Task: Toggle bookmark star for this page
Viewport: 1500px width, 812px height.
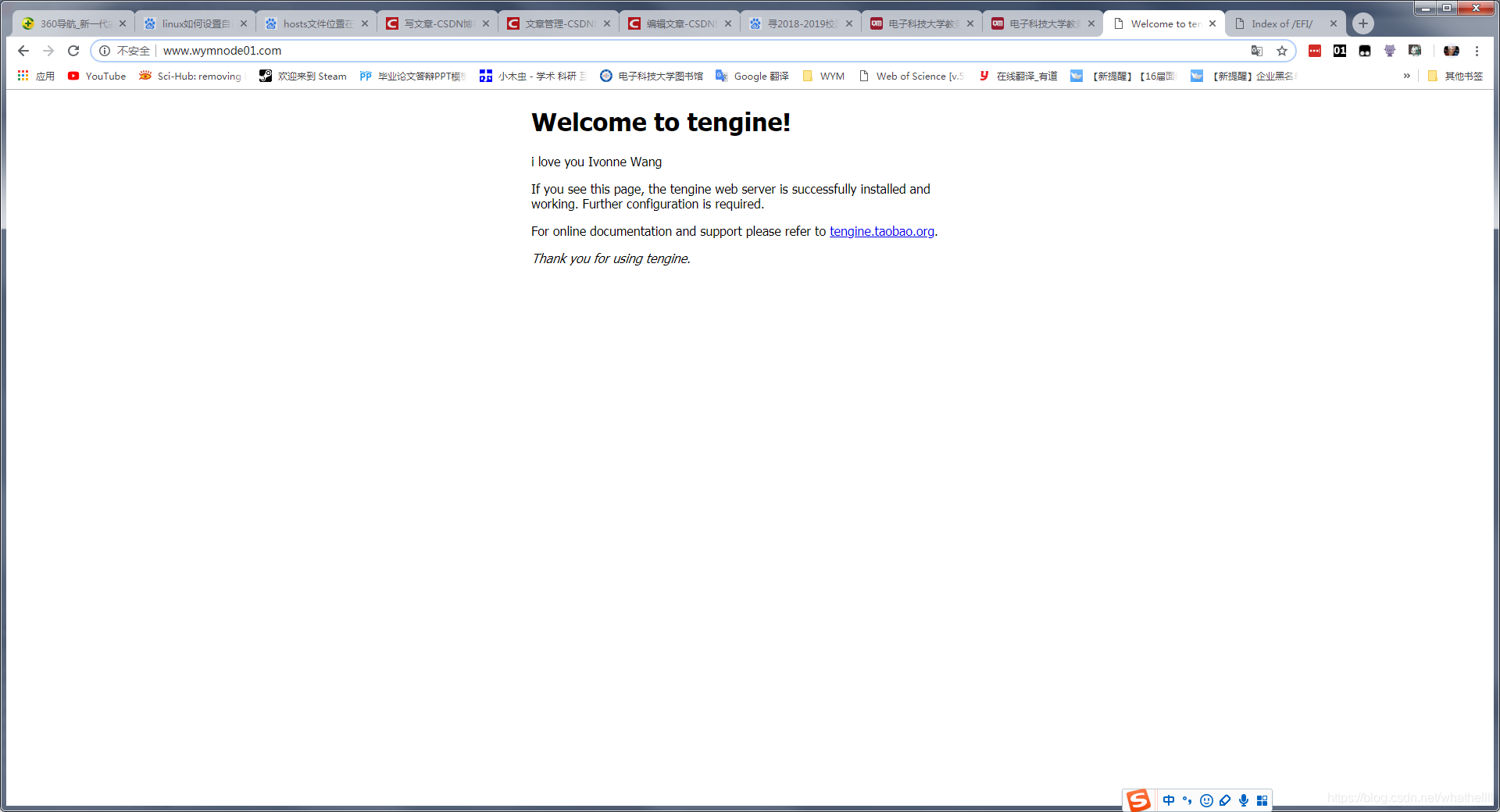Action: tap(1282, 50)
